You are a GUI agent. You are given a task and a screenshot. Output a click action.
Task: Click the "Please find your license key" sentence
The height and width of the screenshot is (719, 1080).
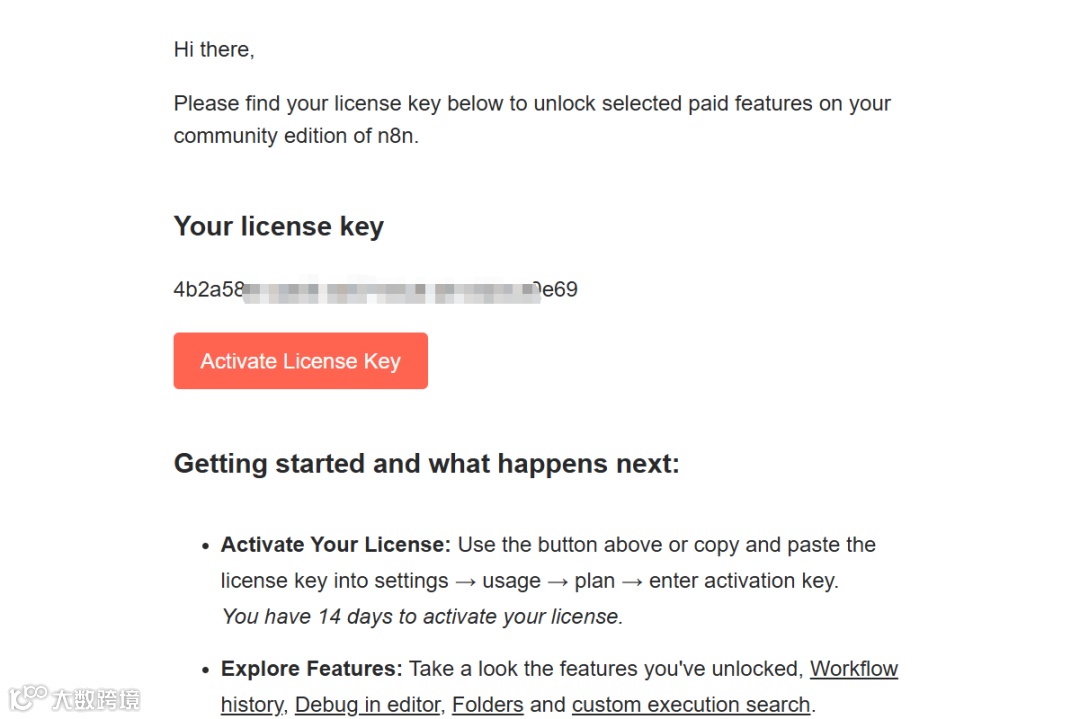coord(531,104)
